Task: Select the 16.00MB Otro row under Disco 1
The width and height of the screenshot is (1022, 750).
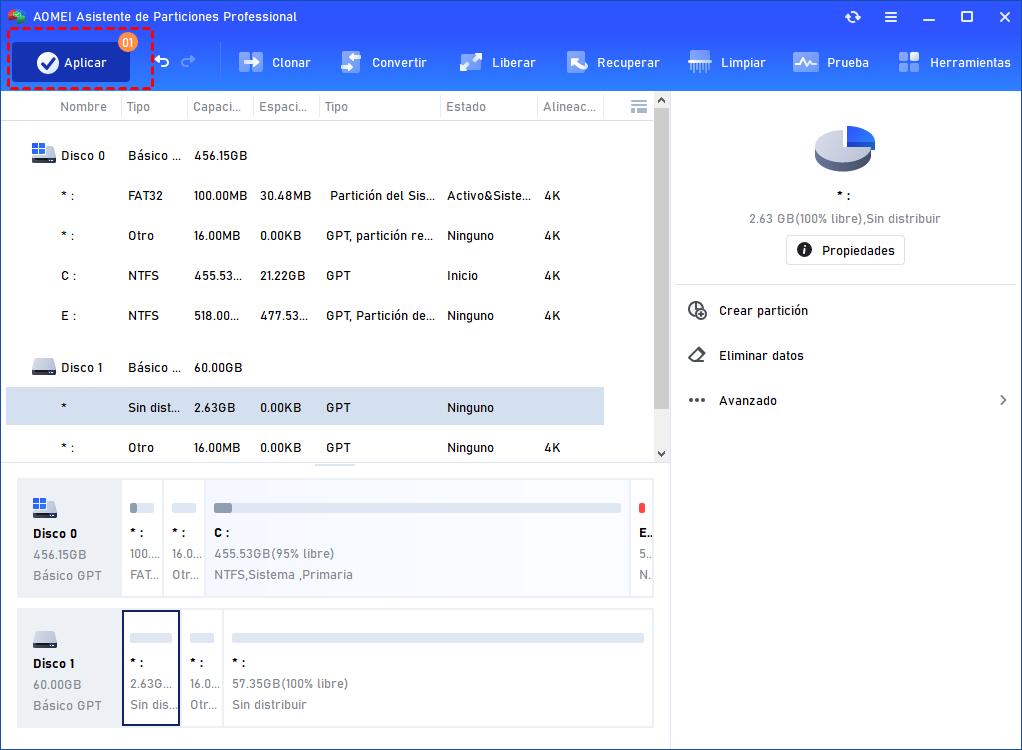Action: [x=305, y=448]
